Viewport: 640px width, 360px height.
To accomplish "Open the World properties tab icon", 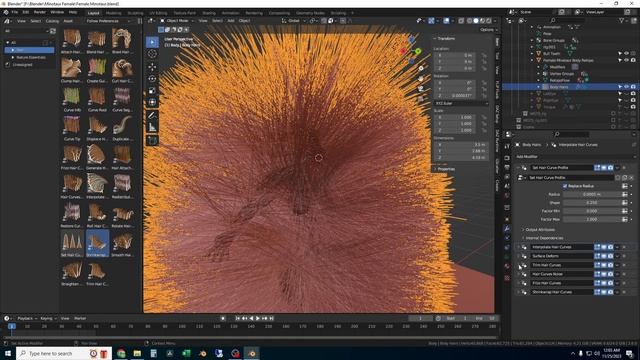I will pos(507,196).
